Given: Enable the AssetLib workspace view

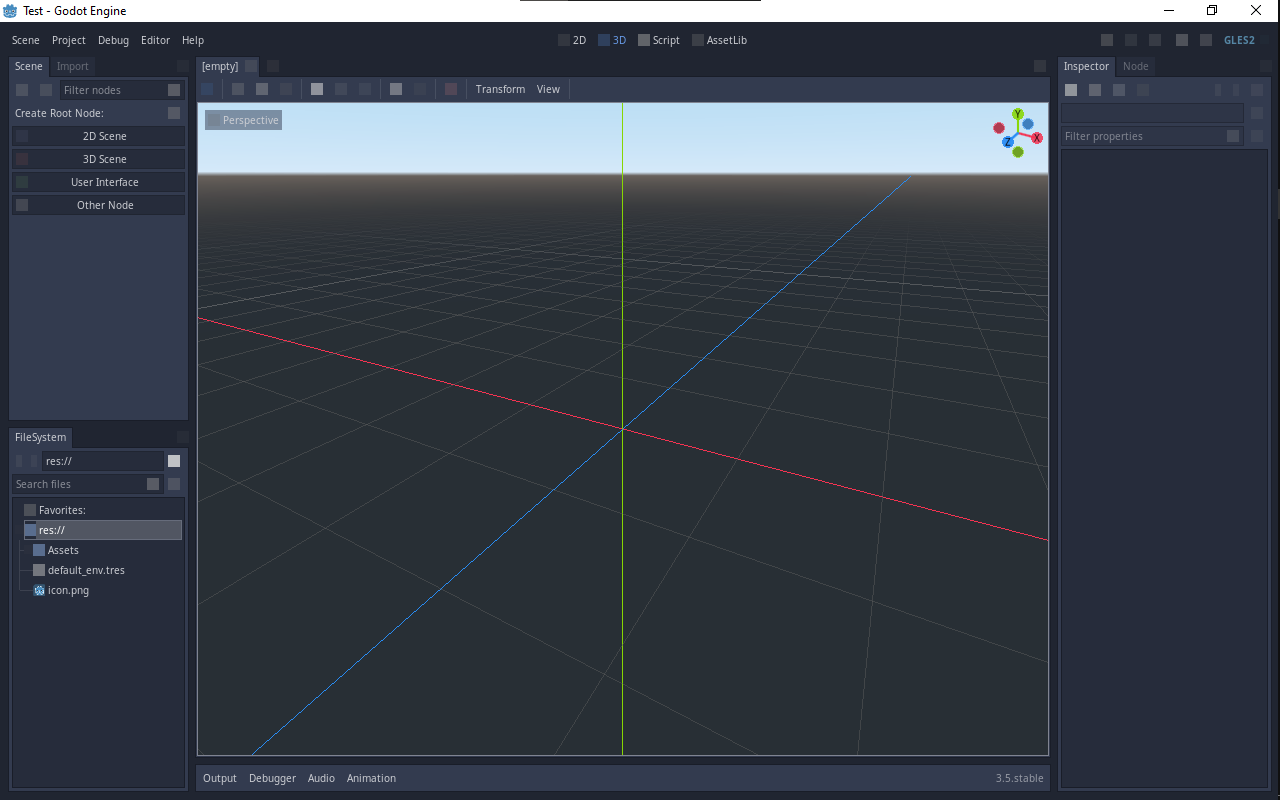Looking at the screenshot, I should (719, 40).
